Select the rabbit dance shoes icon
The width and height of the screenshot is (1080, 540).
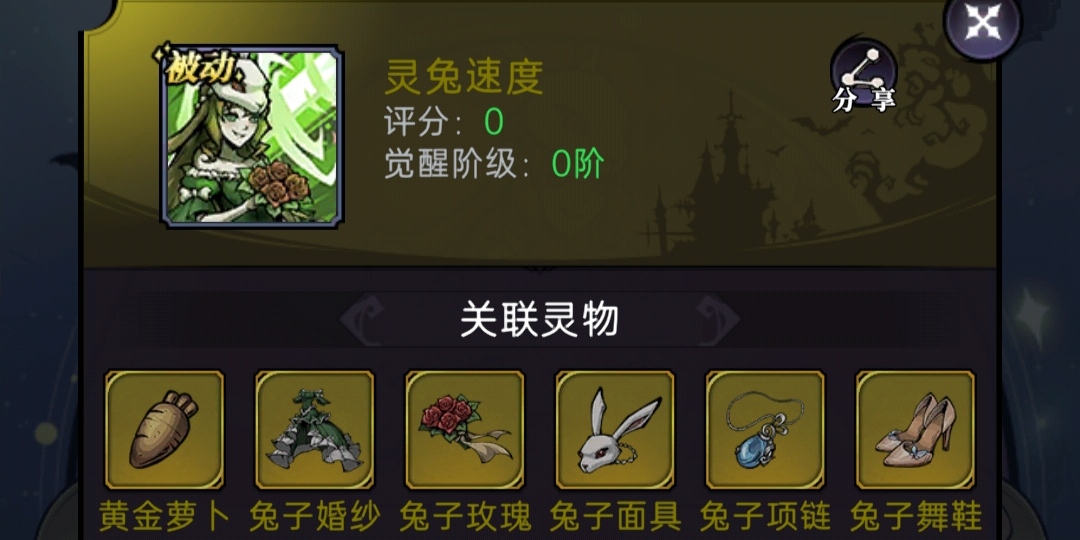pyautogui.click(x=915, y=430)
